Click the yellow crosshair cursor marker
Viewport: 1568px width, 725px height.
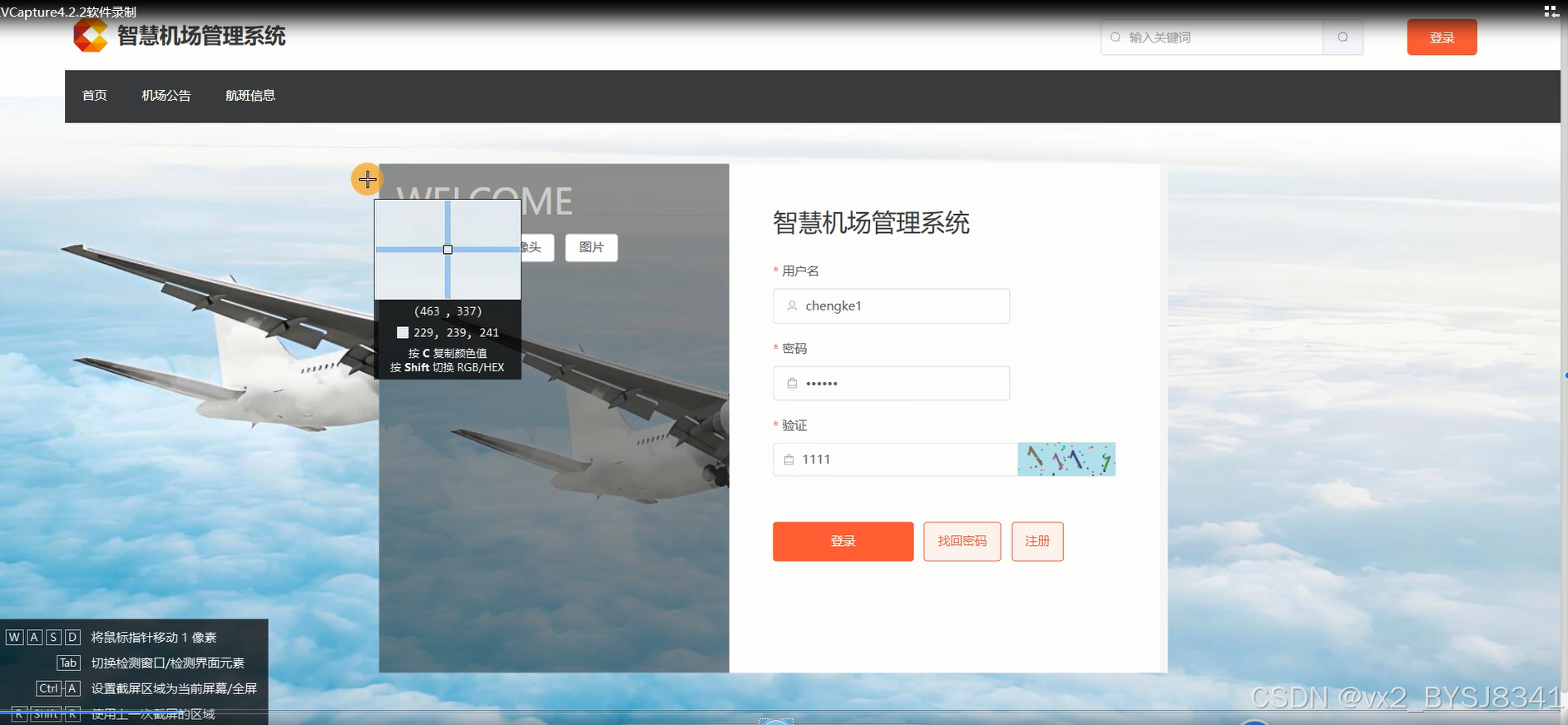(x=367, y=179)
